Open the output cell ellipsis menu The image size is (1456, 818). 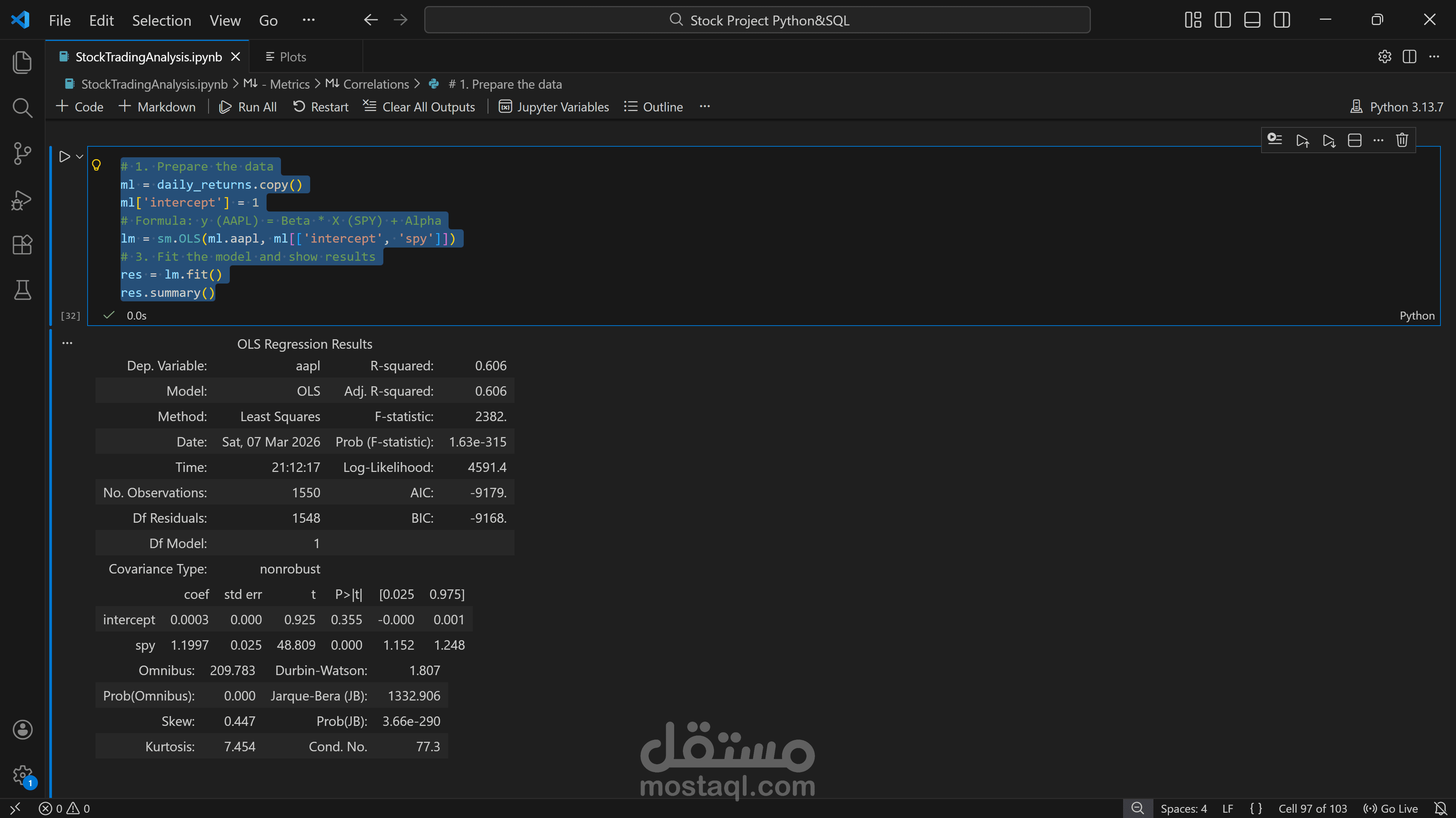[x=67, y=343]
